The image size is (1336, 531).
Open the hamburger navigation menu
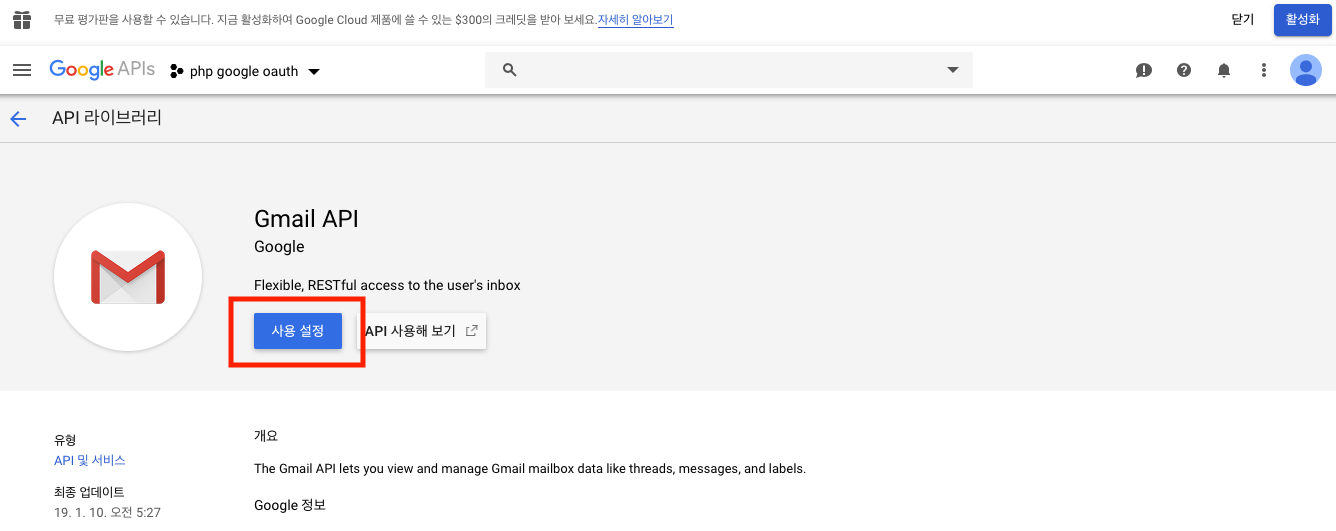click(x=22, y=70)
